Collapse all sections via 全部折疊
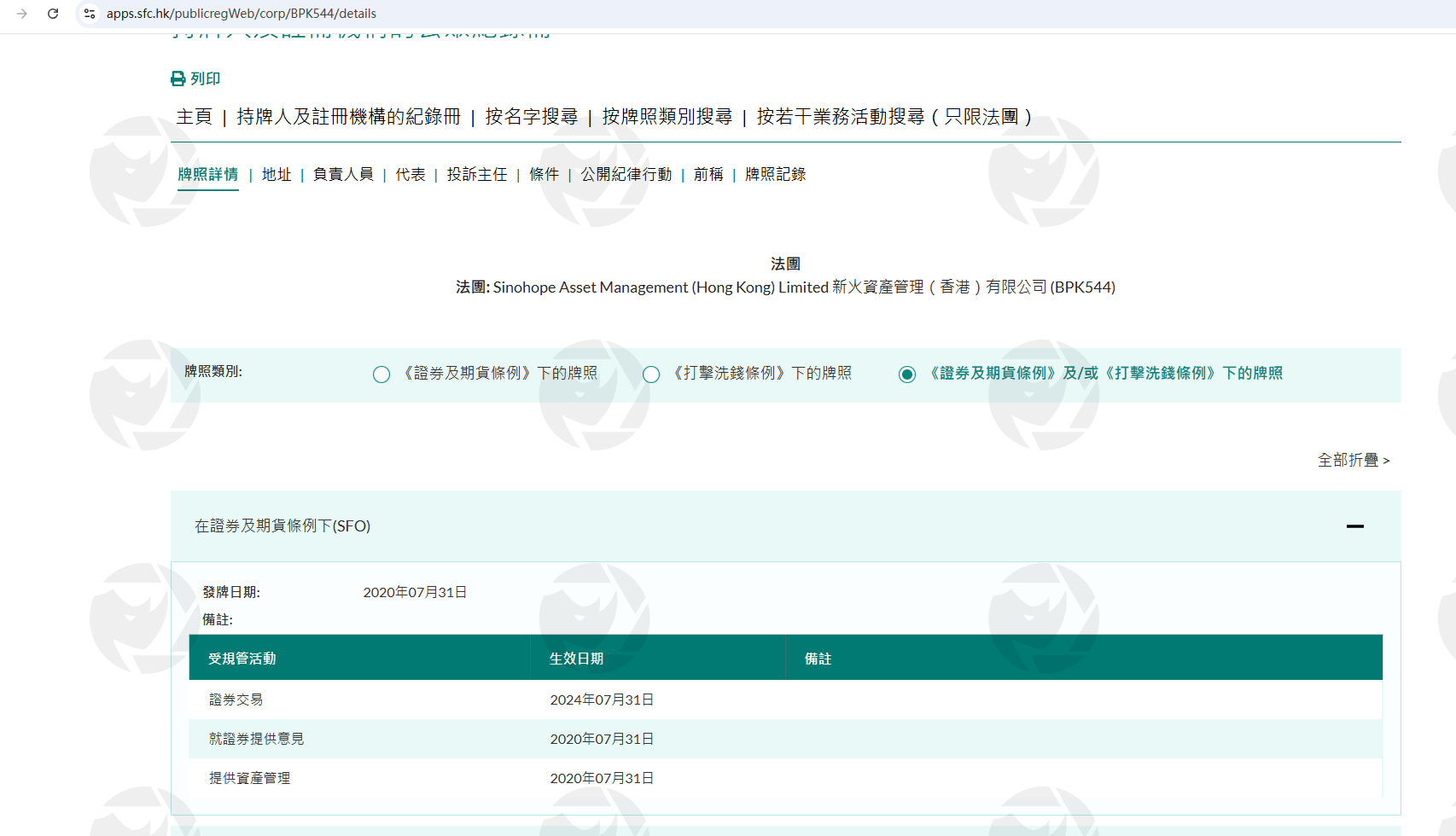The width and height of the screenshot is (1456, 836). pos(1353,460)
